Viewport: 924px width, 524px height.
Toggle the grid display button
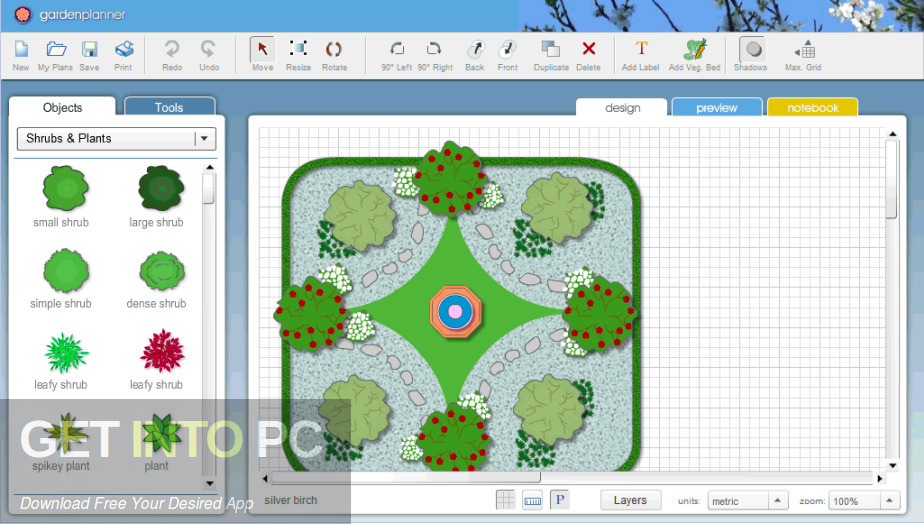tap(506, 500)
